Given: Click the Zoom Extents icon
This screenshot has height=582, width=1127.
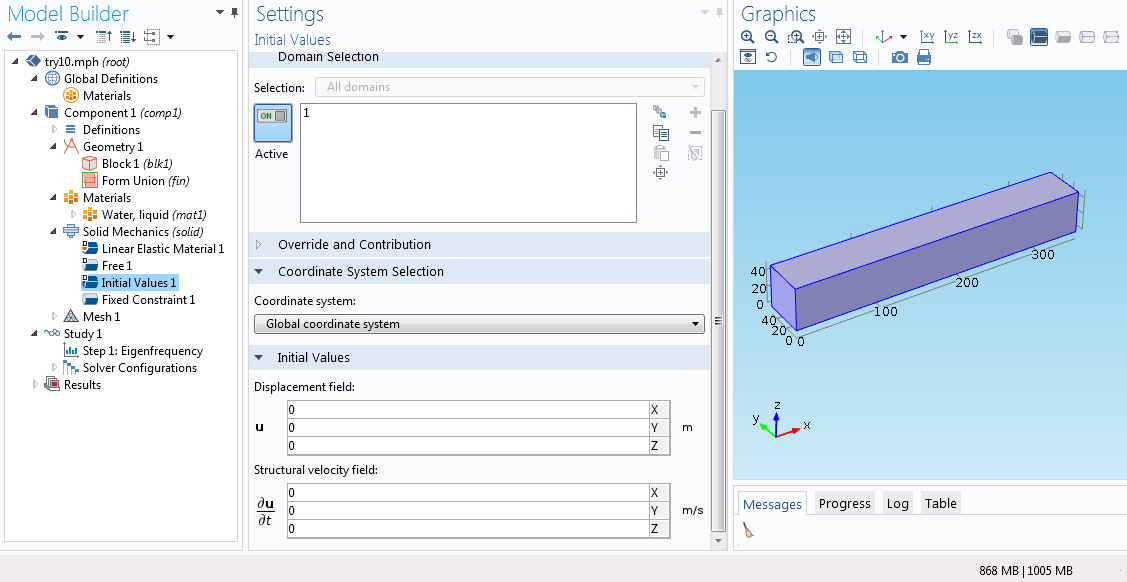Looking at the screenshot, I should pyautogui.click(x=843, y=37).
